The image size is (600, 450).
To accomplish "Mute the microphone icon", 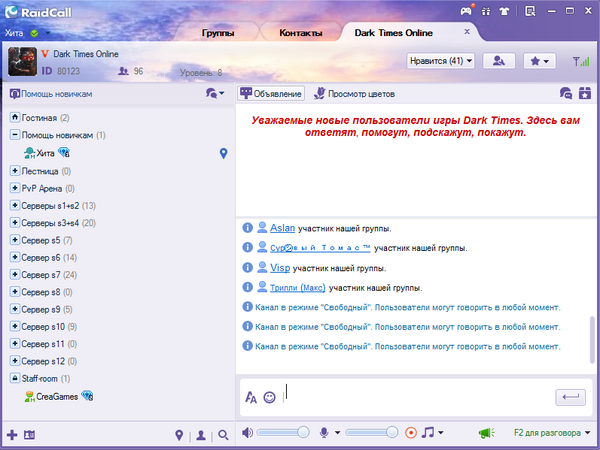I will click(x=324, y=432).
